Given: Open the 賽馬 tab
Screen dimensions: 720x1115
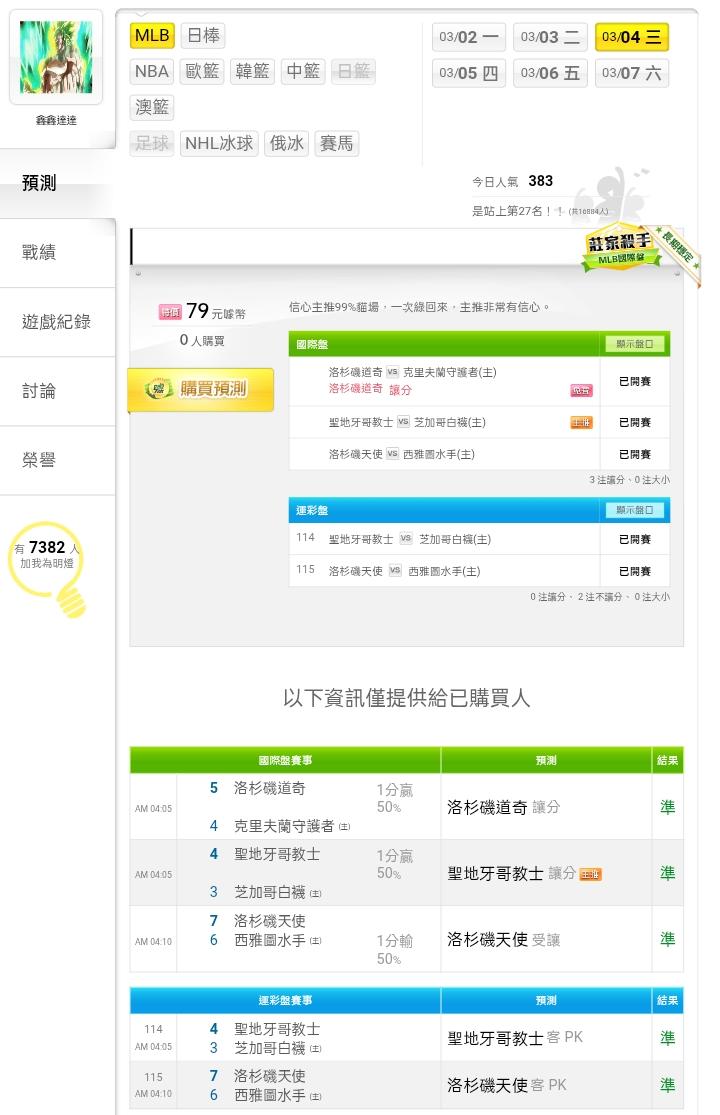Looking at the screenshot, I should point(336,144).
